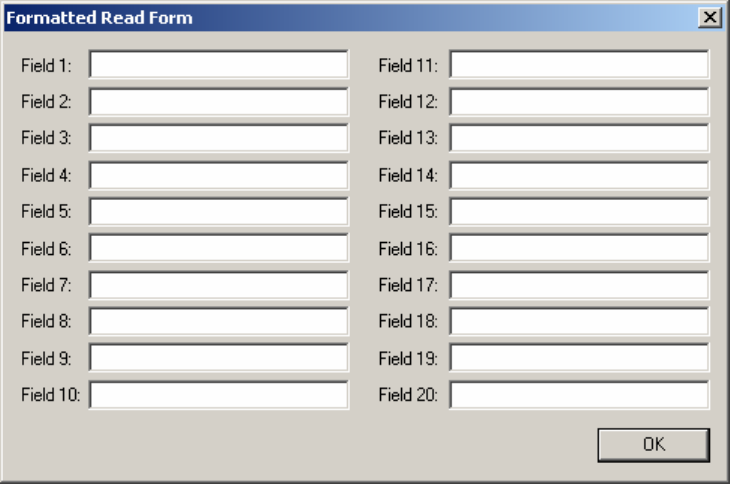Click inside the Field 13 box
Image resolution: width=730 pixels, height=484 pixels.
[x=579, y=138]
